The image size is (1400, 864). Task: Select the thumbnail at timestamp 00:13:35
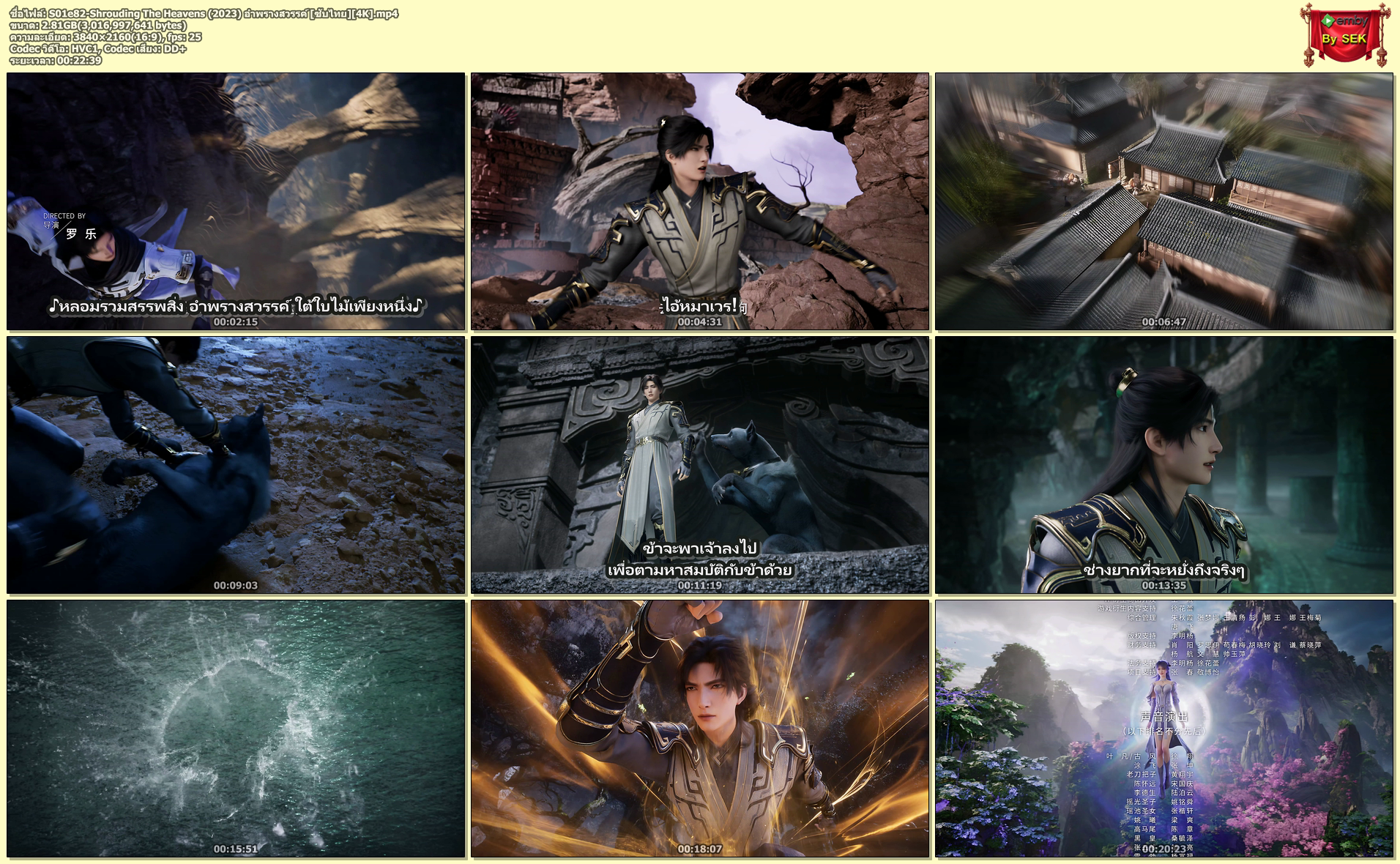click(x=1164, y=465)
